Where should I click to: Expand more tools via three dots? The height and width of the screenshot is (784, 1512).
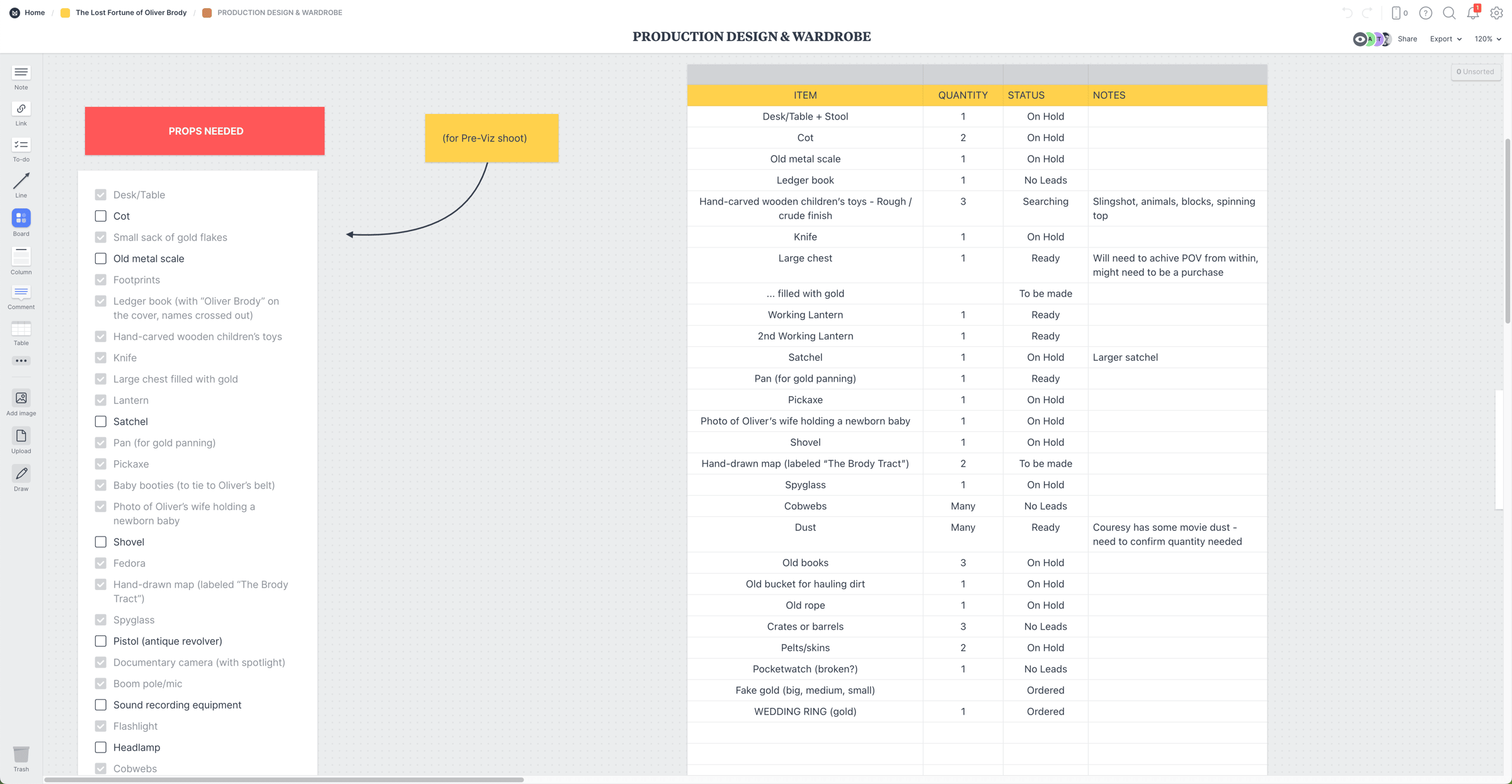(21, 361)
